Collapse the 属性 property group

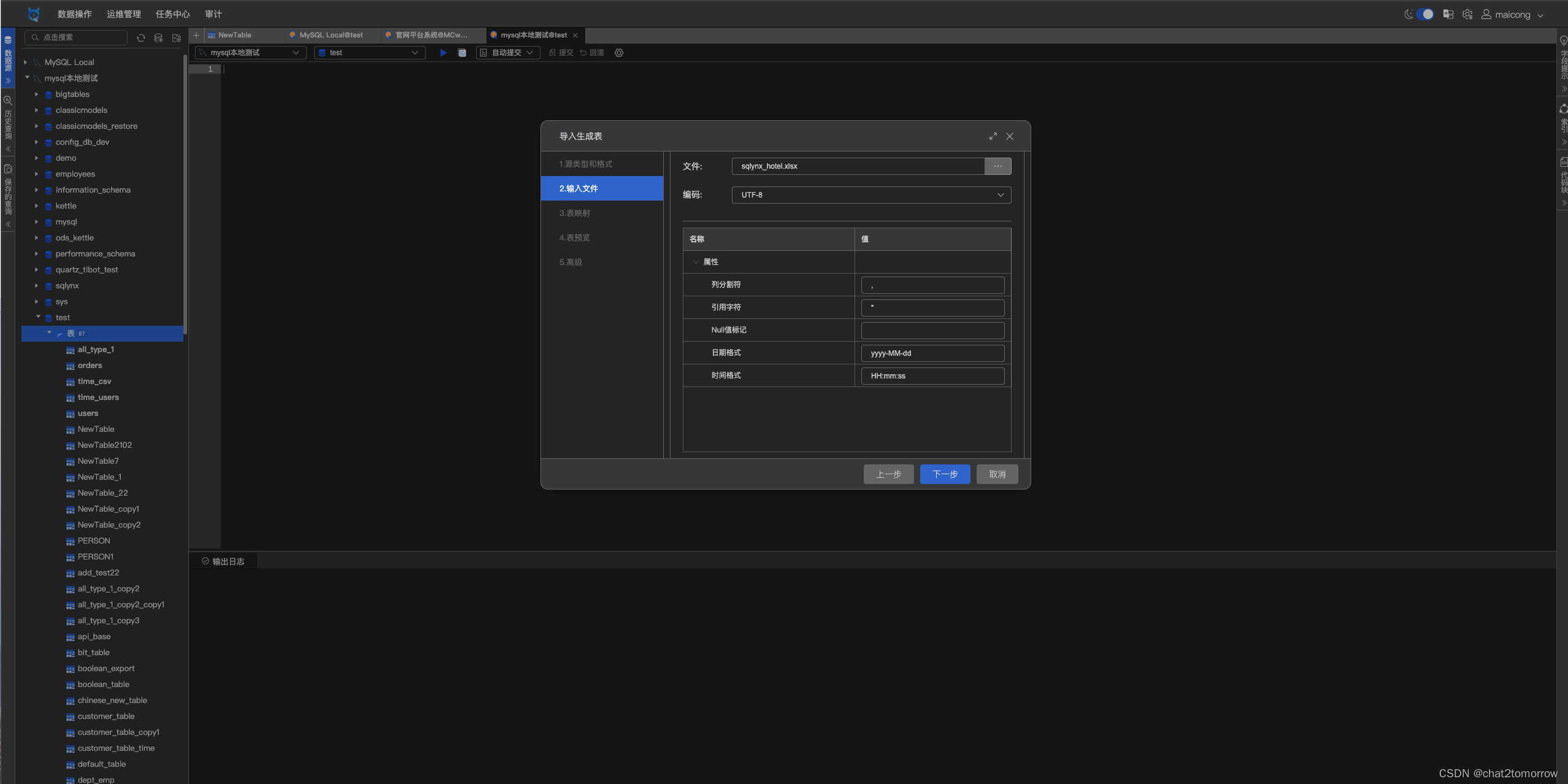coord(696,262)
